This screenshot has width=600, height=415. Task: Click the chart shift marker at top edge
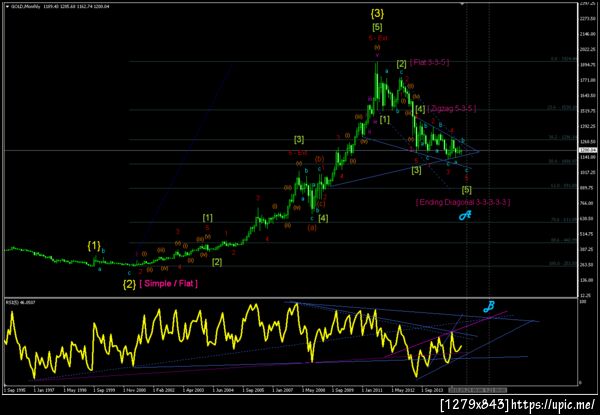pyautogui.click(x=463, y=4)
